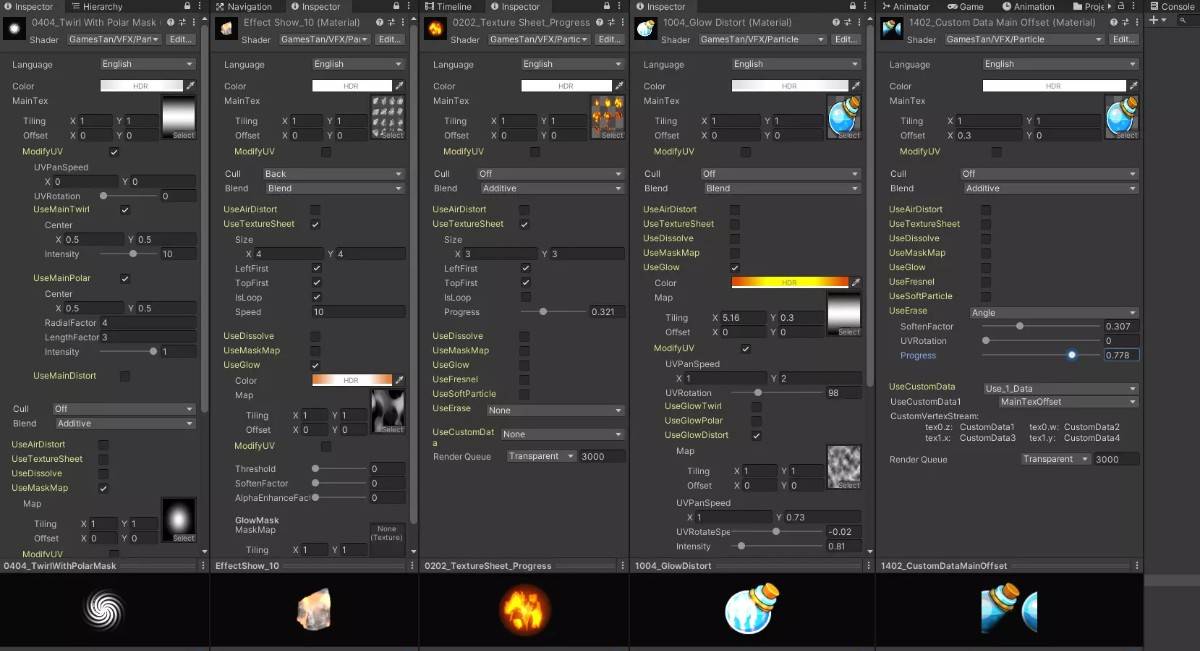Open UseCustomData dropdown showing Use_1_Data
This screenshot has height=651, width=1200.
click(1061, 388)
